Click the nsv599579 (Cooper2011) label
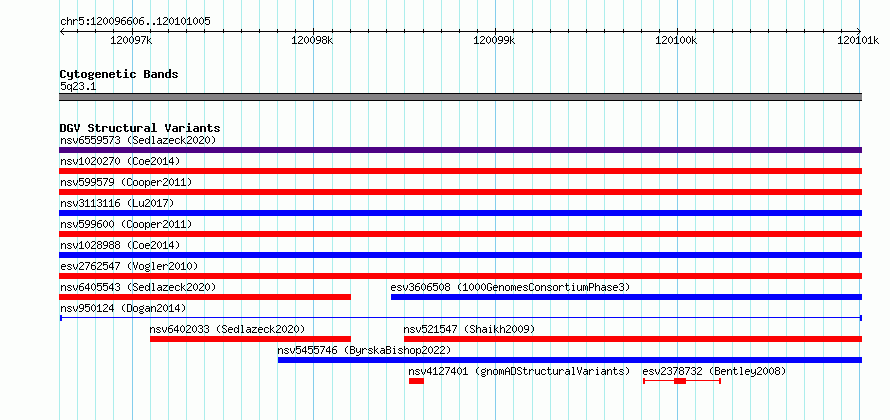Screen dimensions: 890x420 [x=126, y=182]
